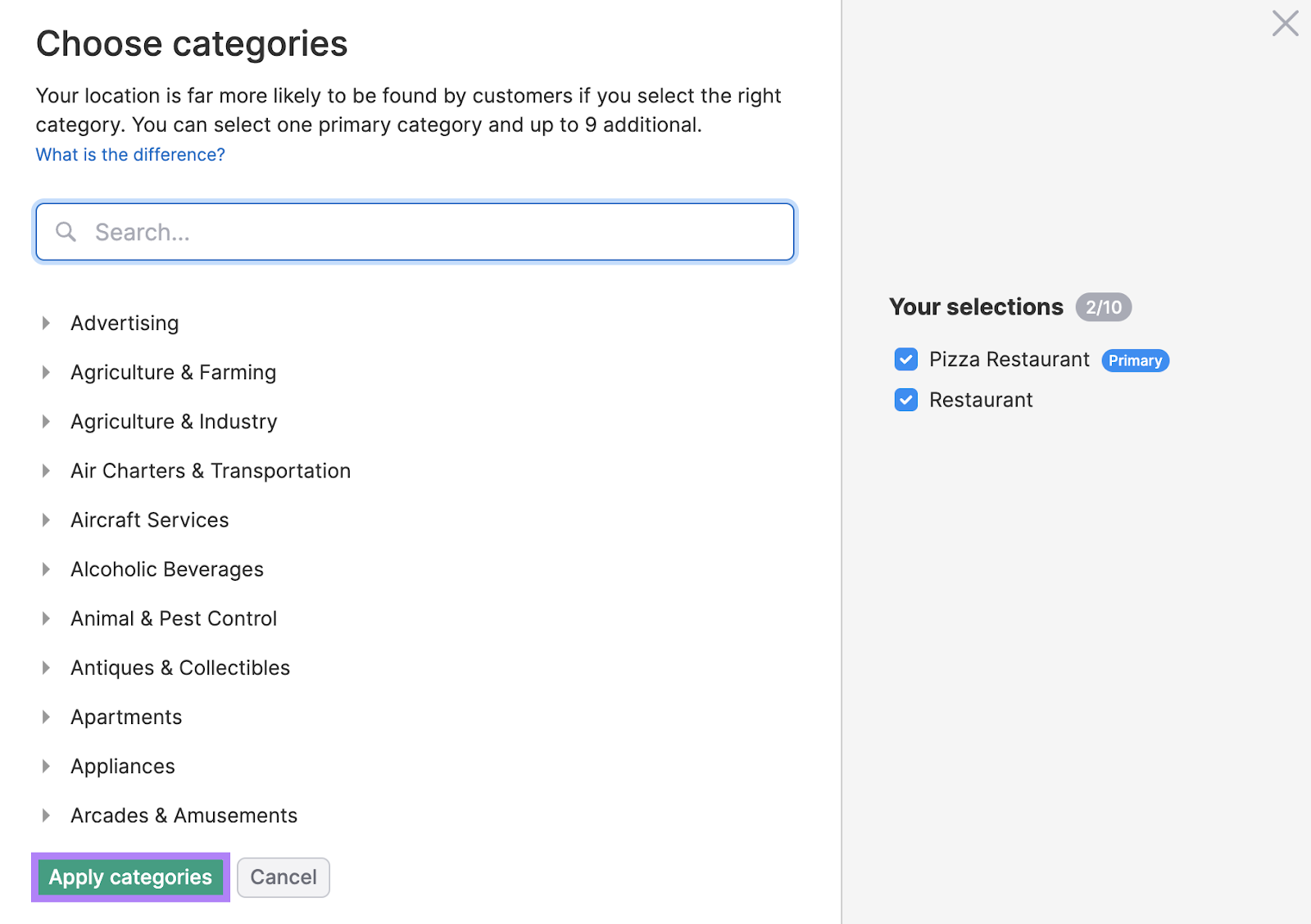Click the search magnifier icon
Viewport: 1311px width, 924px height.
(x=66, y=232)
